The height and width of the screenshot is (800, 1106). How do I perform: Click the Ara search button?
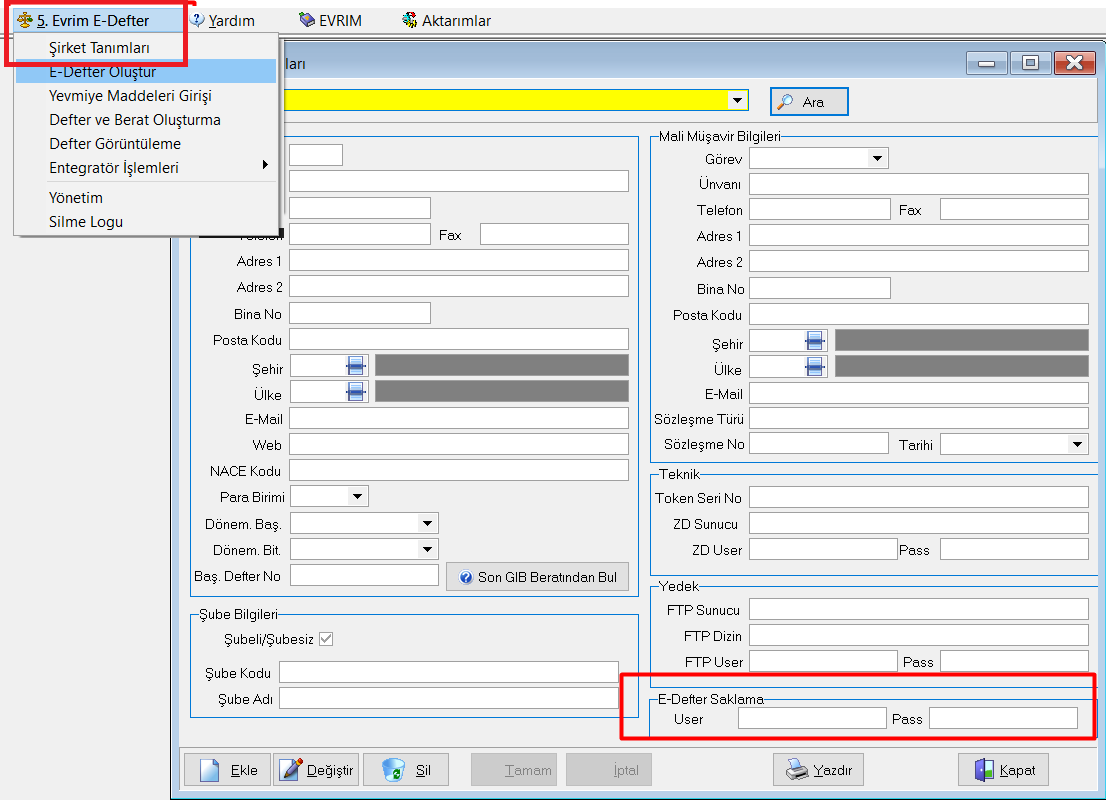pyautogui.click(x=809, y=102)
